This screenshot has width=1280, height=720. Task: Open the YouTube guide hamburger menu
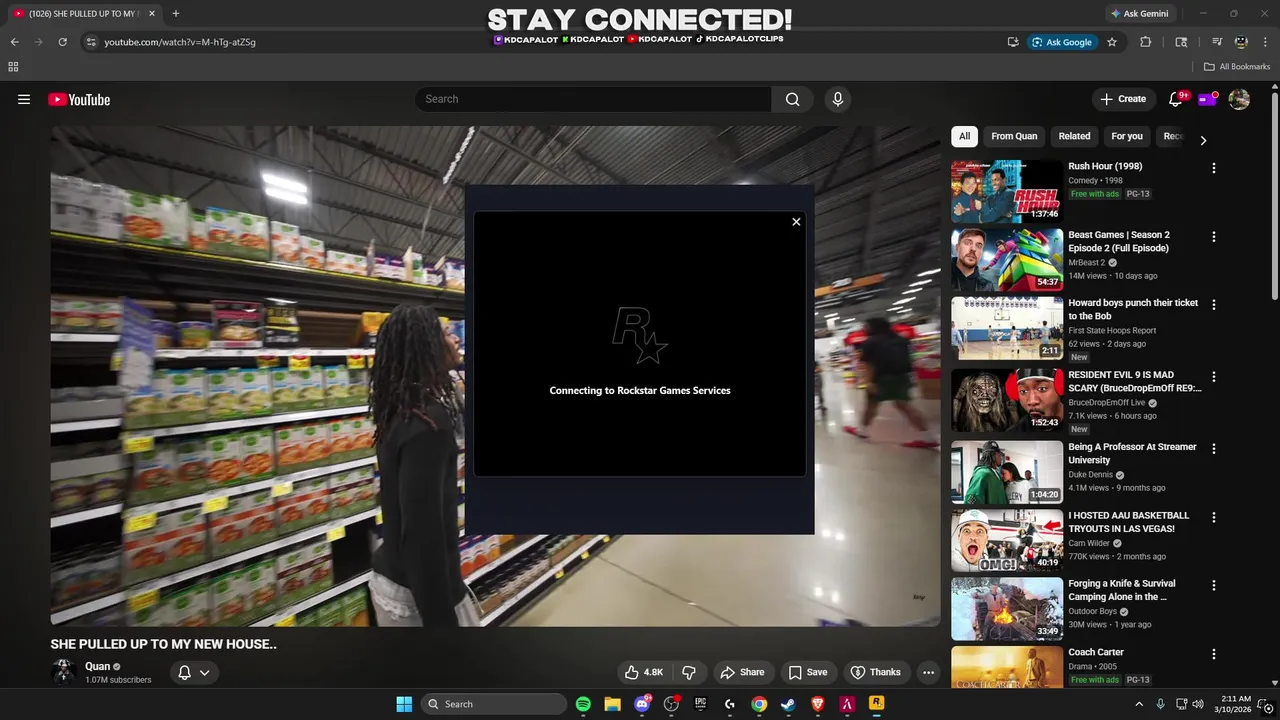pos(24,99)
